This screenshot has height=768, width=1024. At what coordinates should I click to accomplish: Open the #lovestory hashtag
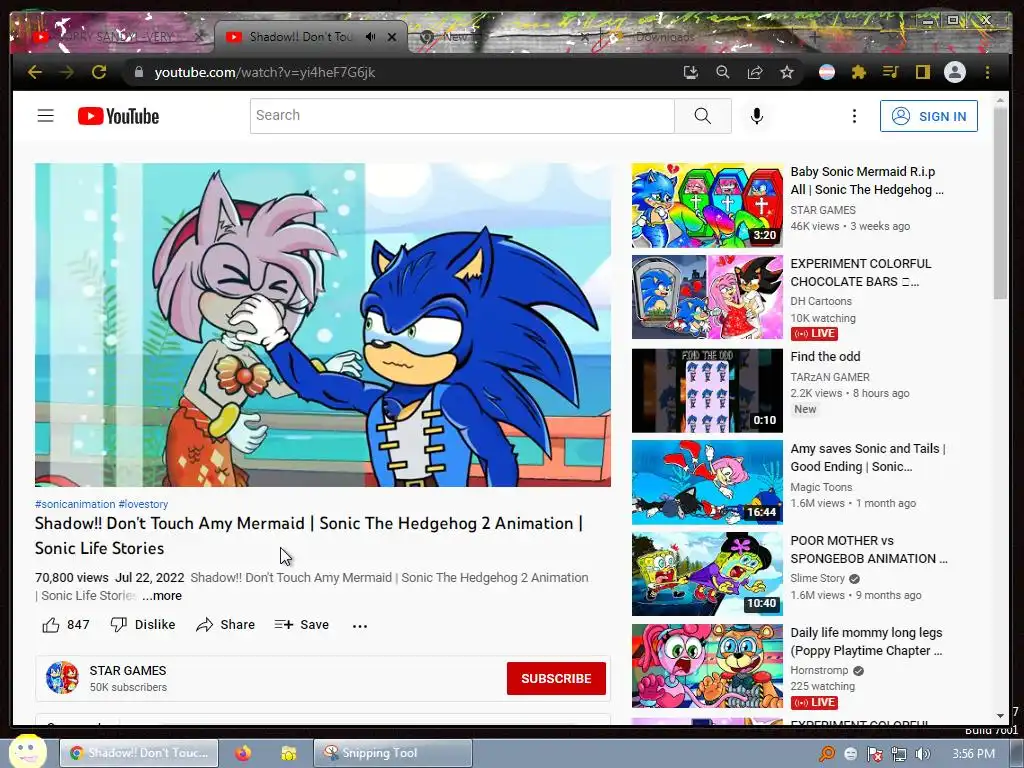pyautogui.click(x=143, y=504)
